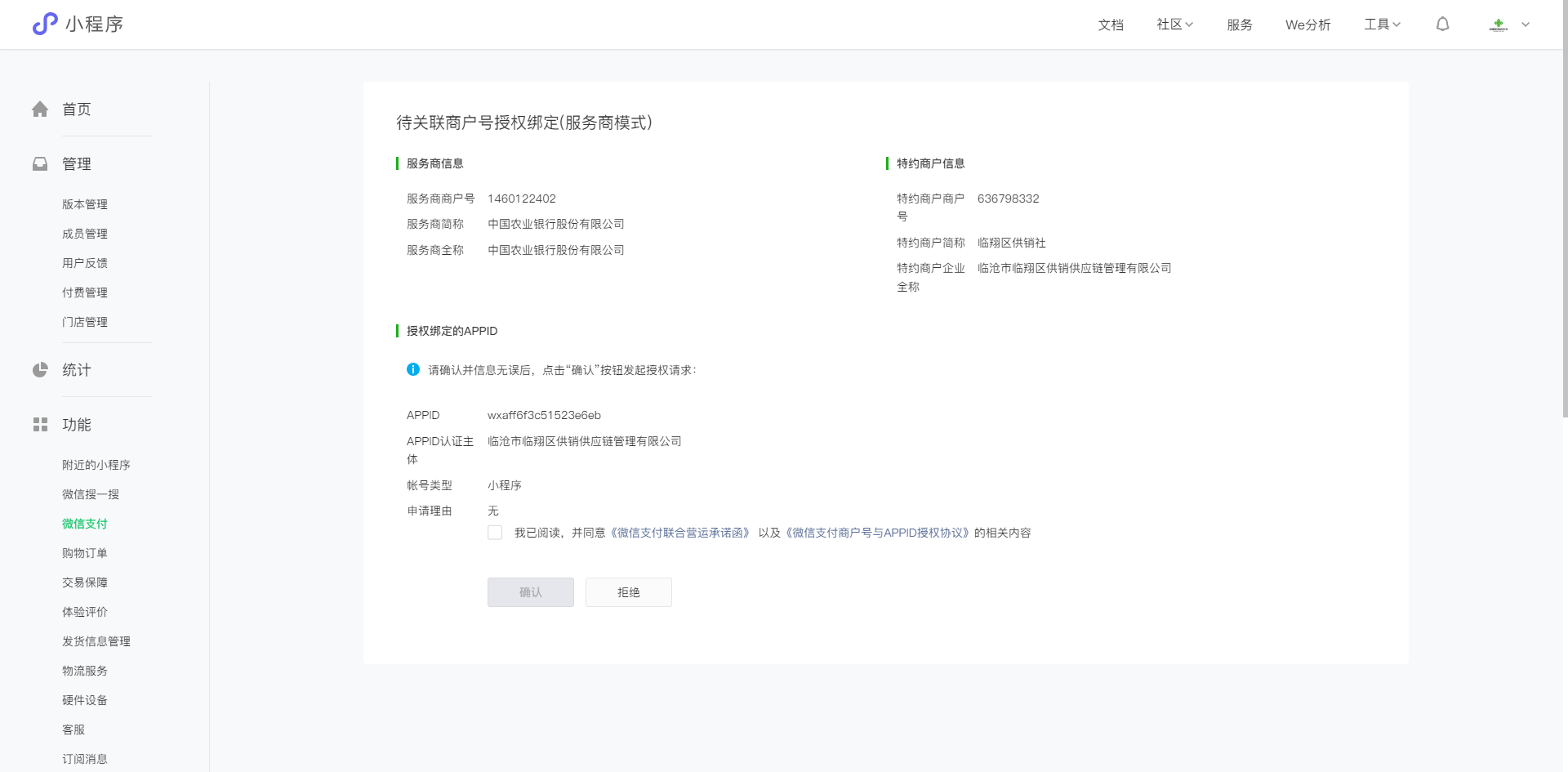Open 客服 page in sidebar
Viewport: 1568px width, 772px height.
click(73, 730)
